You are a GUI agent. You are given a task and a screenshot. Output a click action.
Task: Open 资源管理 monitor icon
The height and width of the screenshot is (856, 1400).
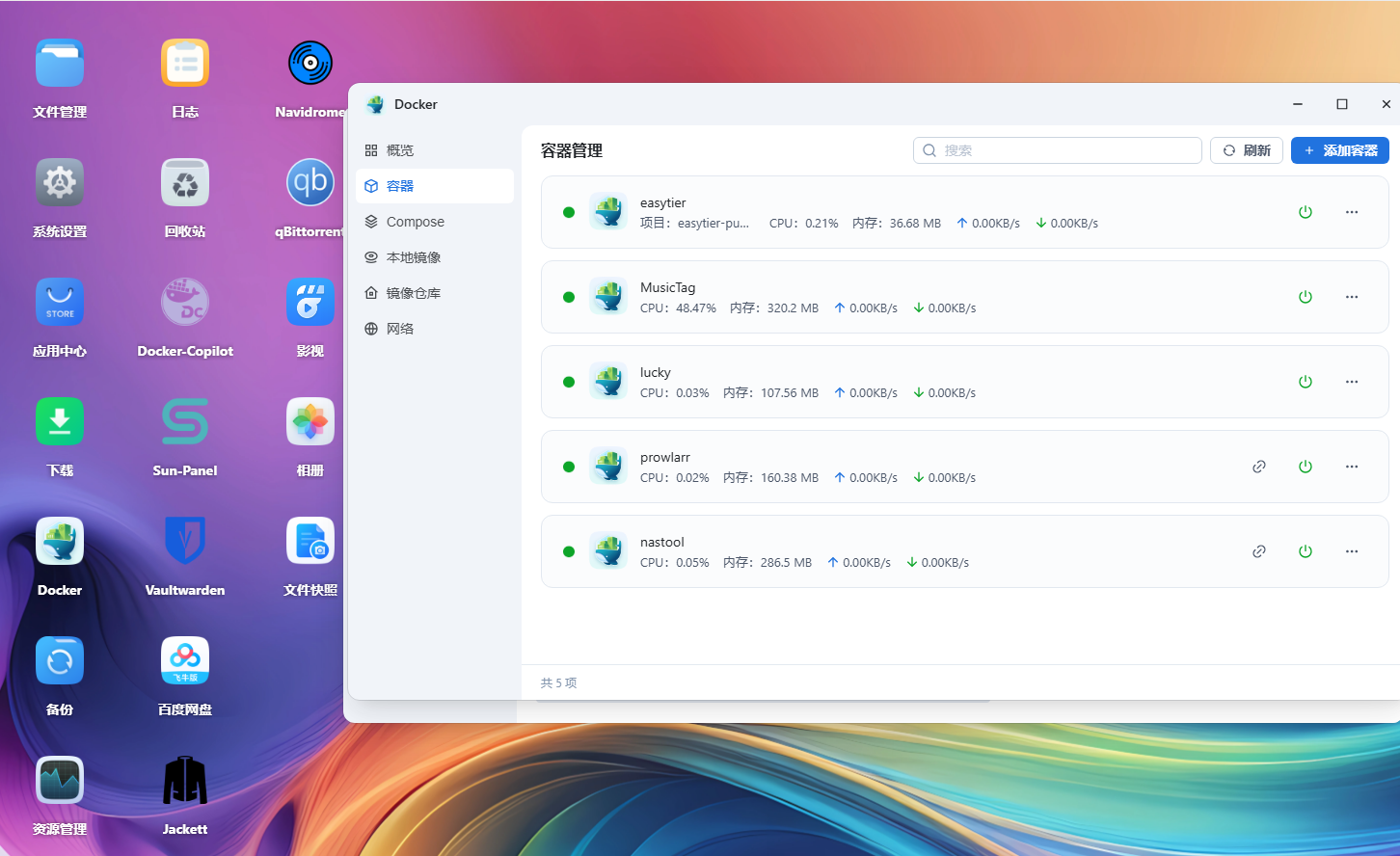60,781
